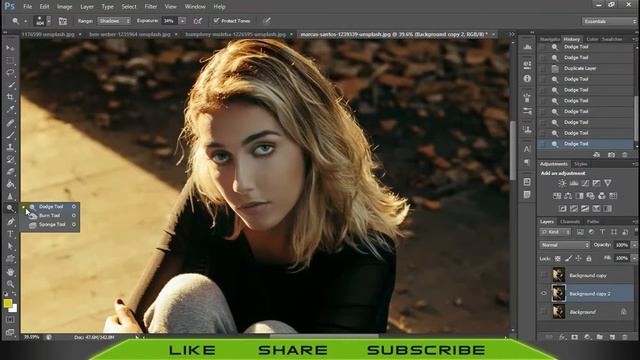
Task: Select the Lasso tool
Action: 10,73
